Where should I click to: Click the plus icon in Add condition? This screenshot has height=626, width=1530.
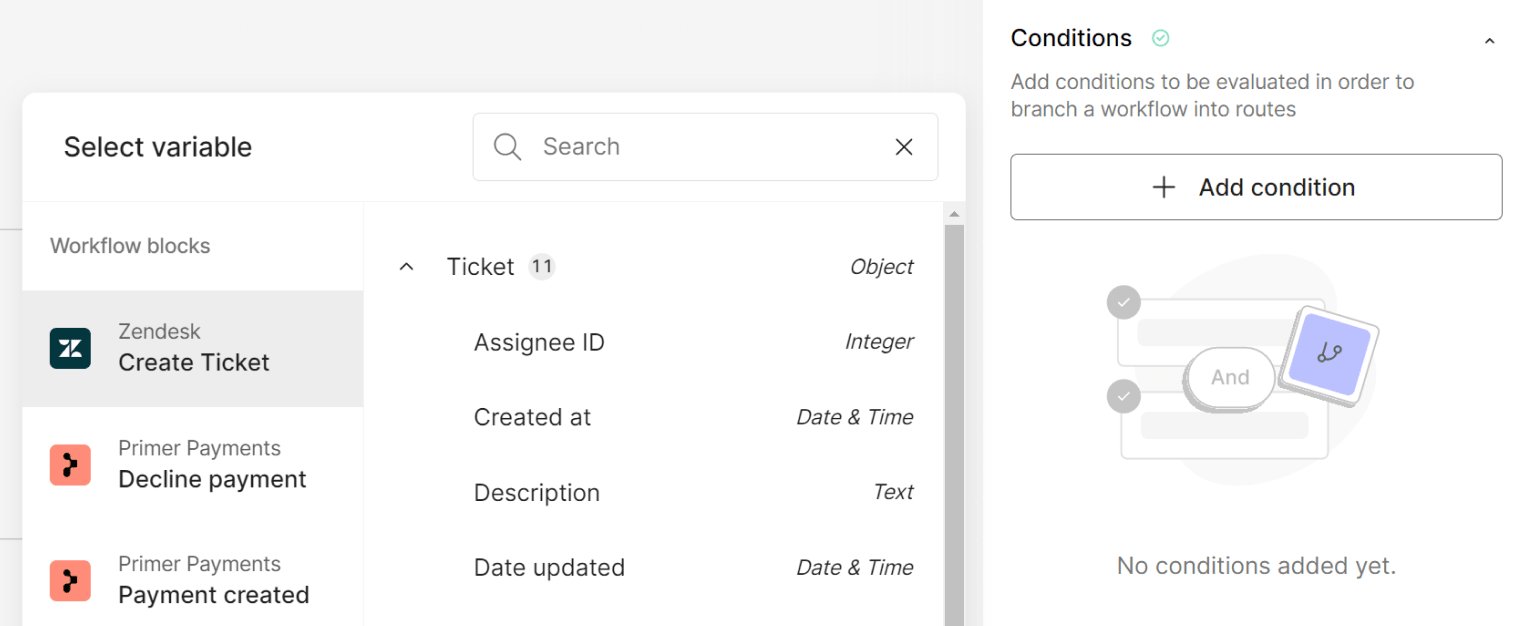(1163, 187)
